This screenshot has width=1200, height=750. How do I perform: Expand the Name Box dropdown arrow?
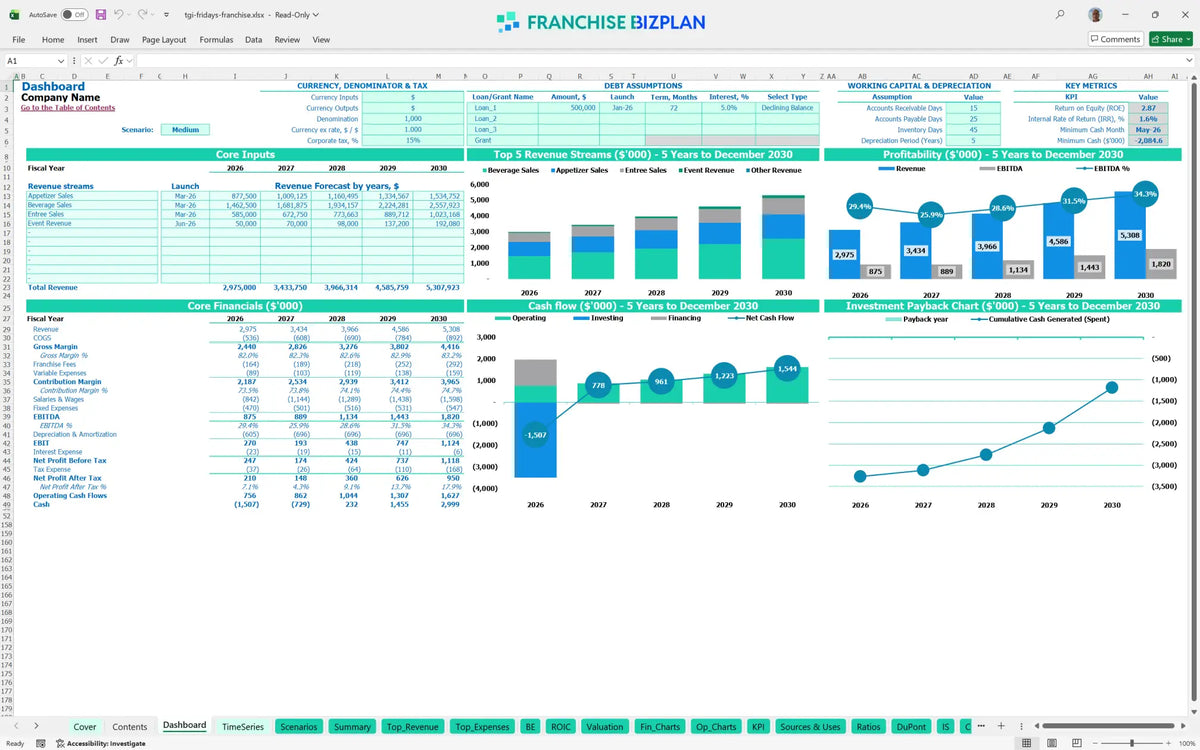(62, 61)
